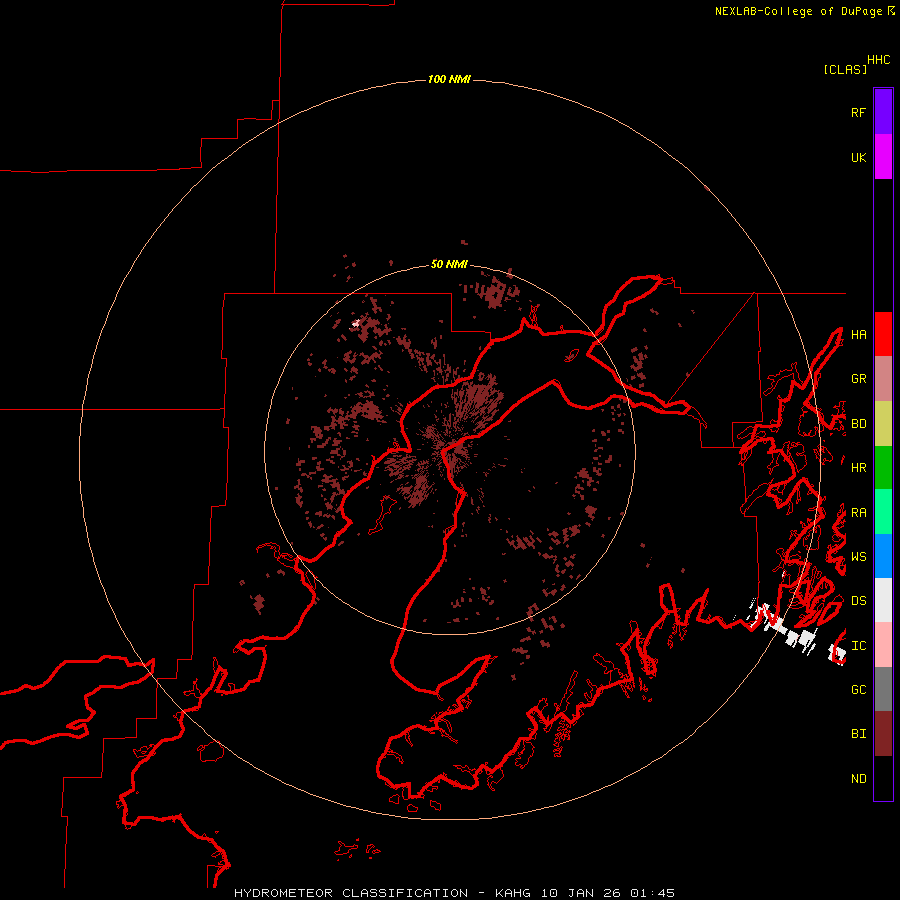Click the yellow BD color swatch
900x900 pixels.
[883, 424]
